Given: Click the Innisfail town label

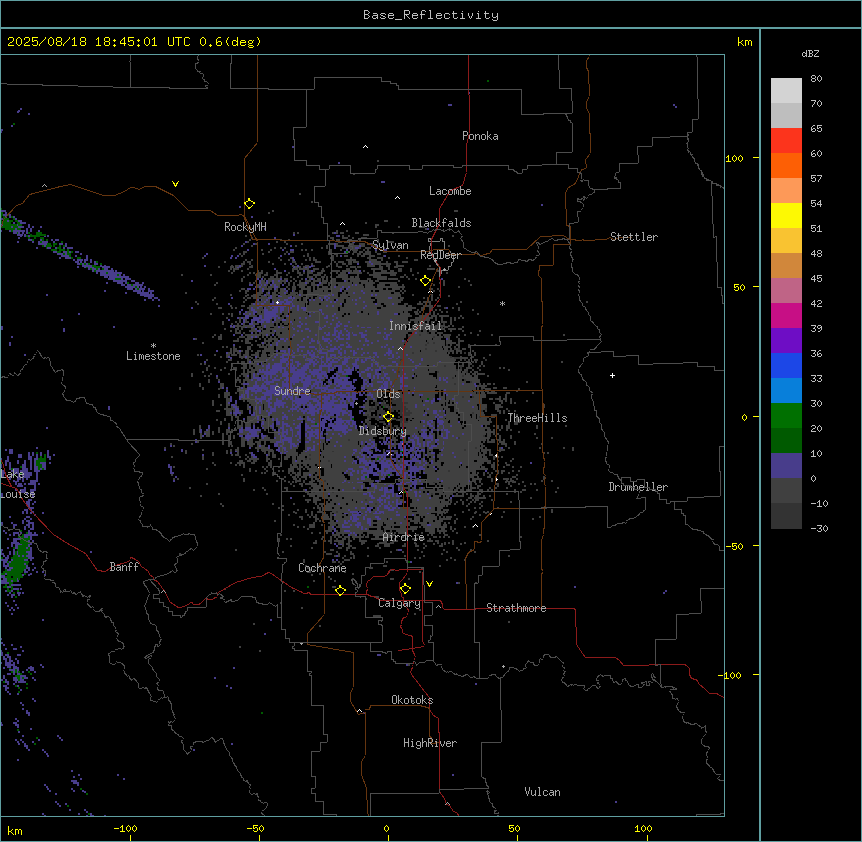Looking at the screenshot, I should 415,326.
